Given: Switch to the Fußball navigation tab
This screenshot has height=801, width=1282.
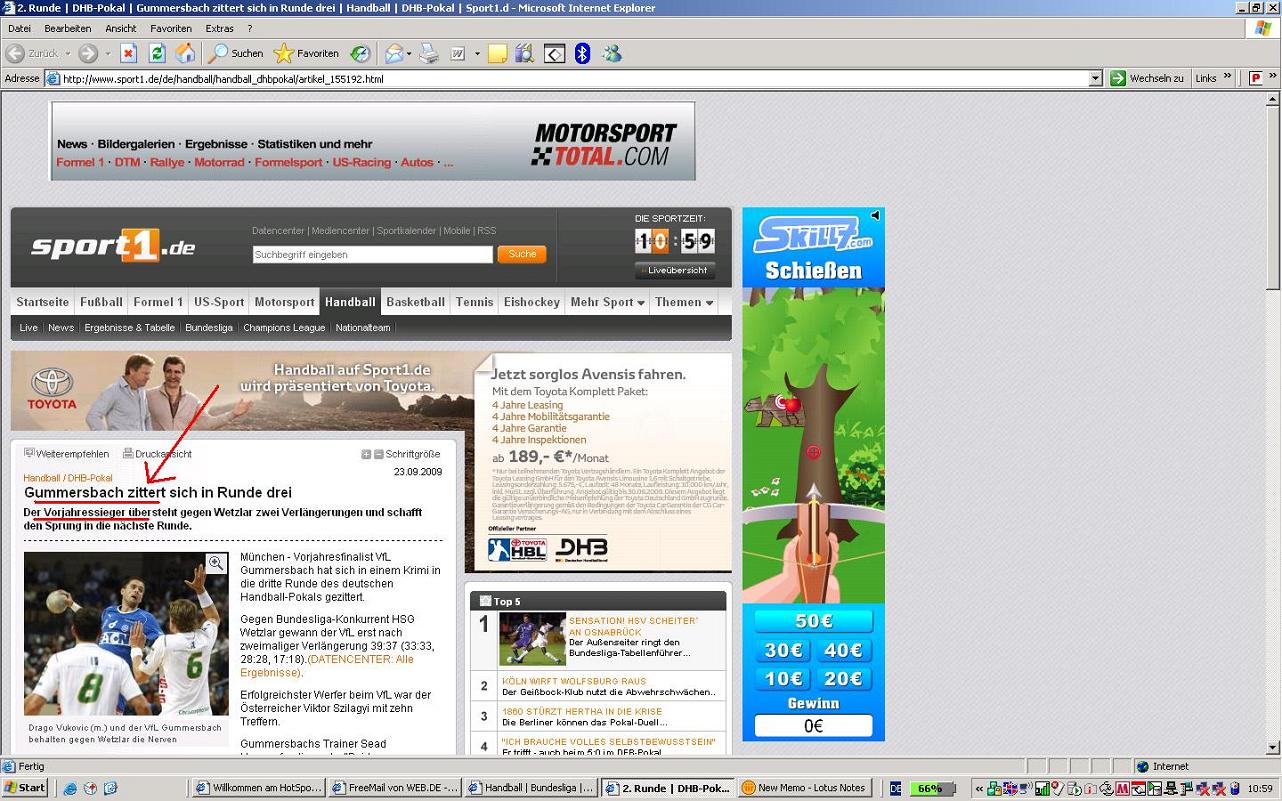Looking at the screenshot, I should pos(101,302).
